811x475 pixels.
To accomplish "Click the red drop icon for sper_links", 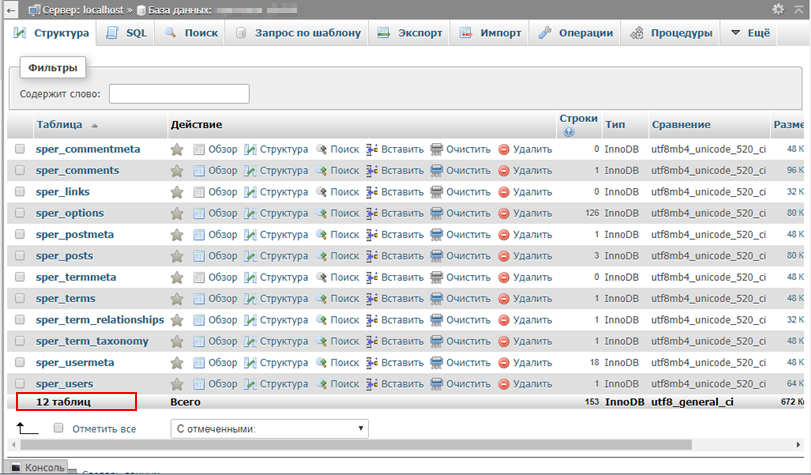I will pyautogui.click(x=504, y=192).
